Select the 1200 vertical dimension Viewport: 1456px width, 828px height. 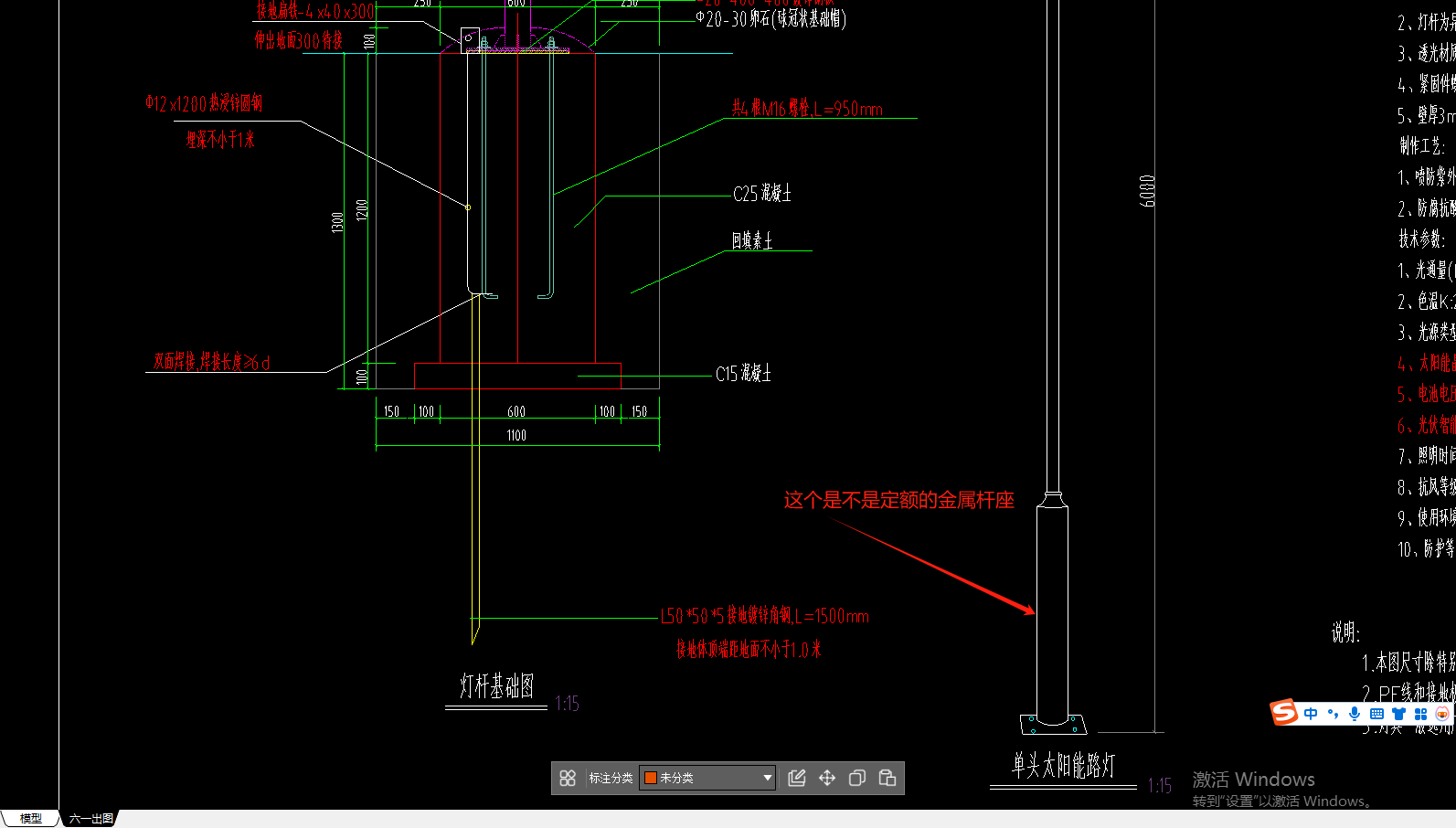coord(362,209)
